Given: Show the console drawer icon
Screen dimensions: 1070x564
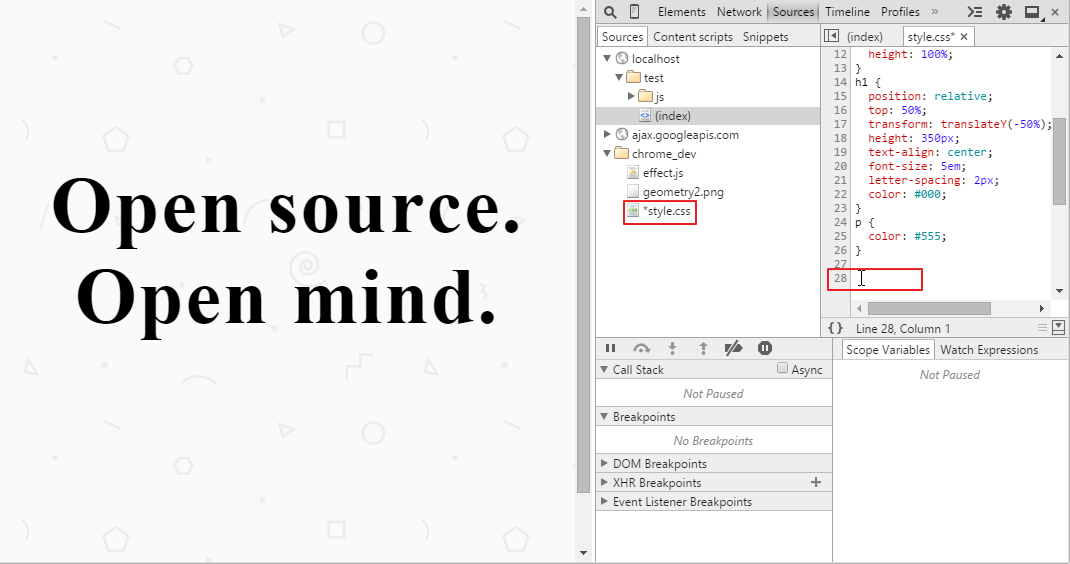Looking at the screenshot, I should click(x=976, y=12).
